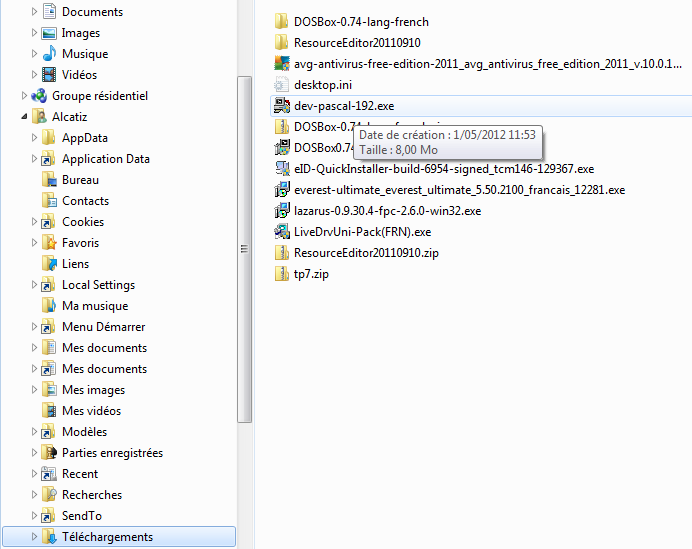
Task: Select Bureau in the navigation tree
Action: click(x=80, y=180)
